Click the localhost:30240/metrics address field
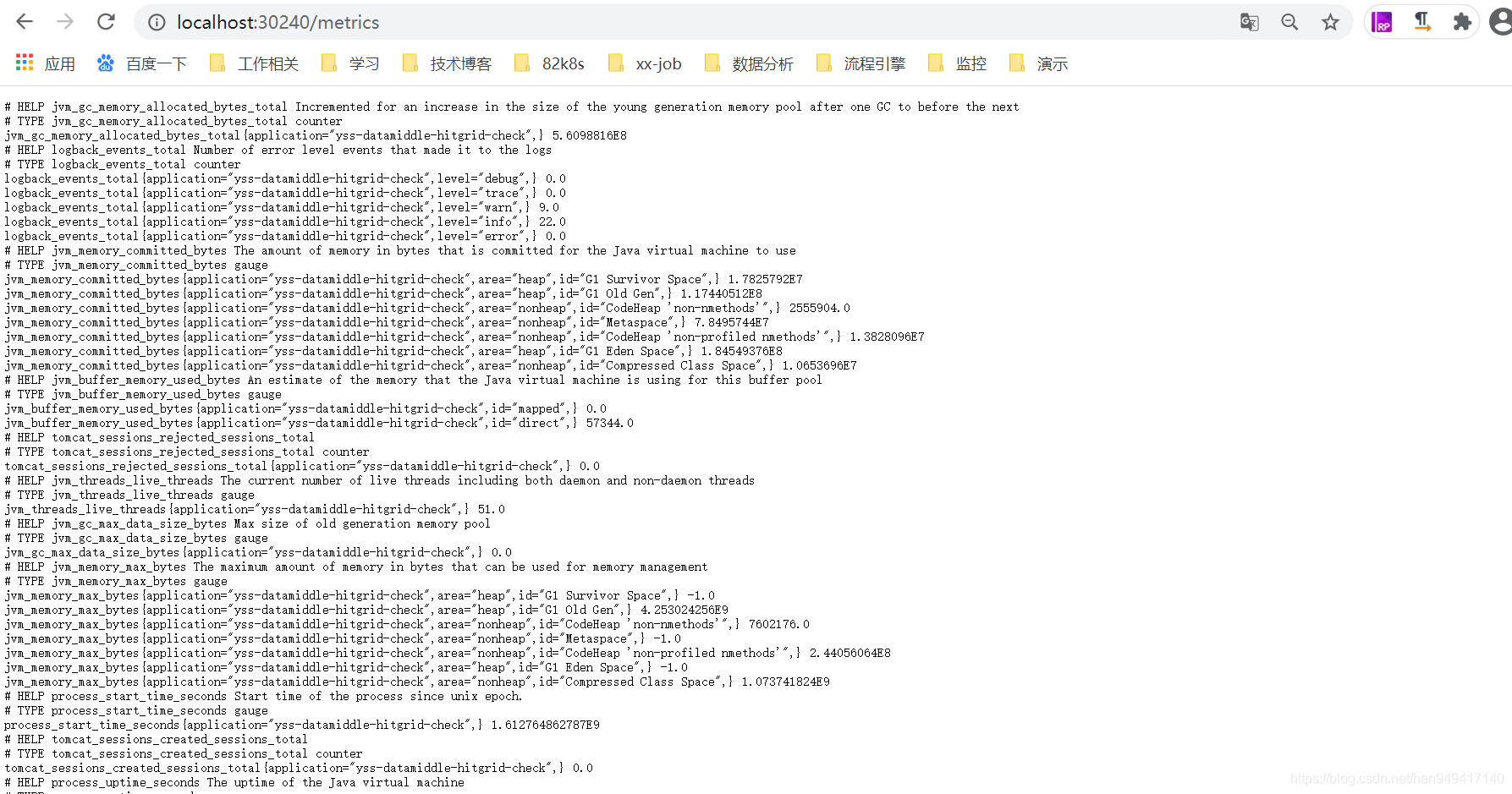Viewport: 1512px width, 794px height. tap(278, 23)
